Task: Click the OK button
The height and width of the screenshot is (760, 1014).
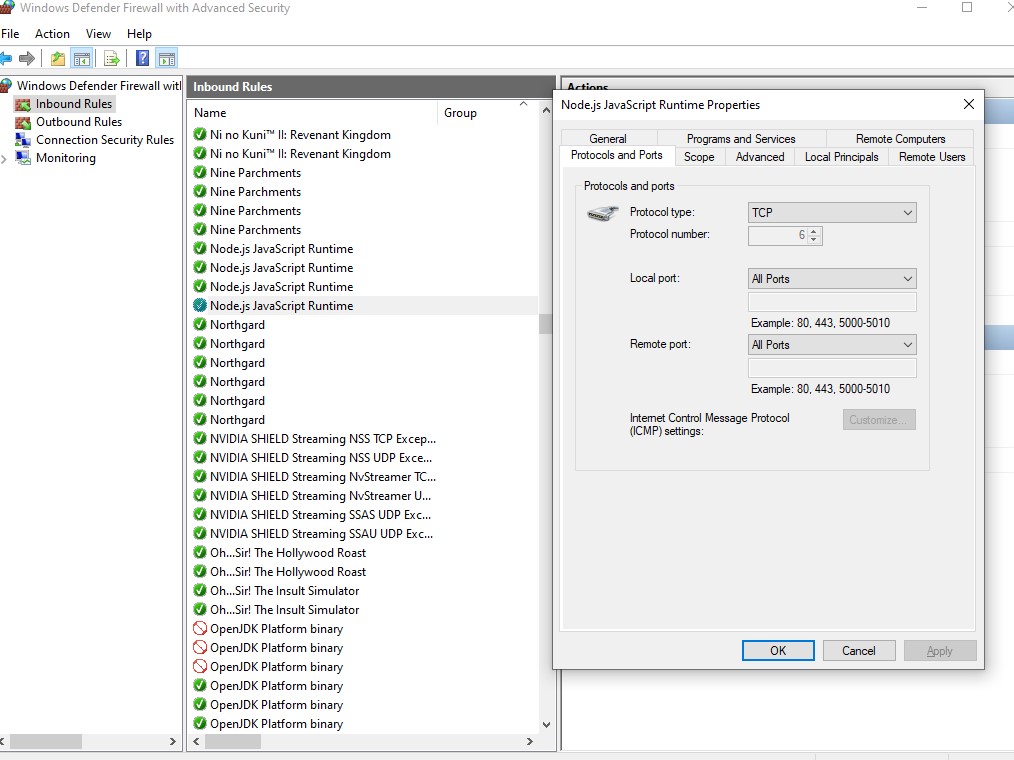Action: tap(778, 651)
